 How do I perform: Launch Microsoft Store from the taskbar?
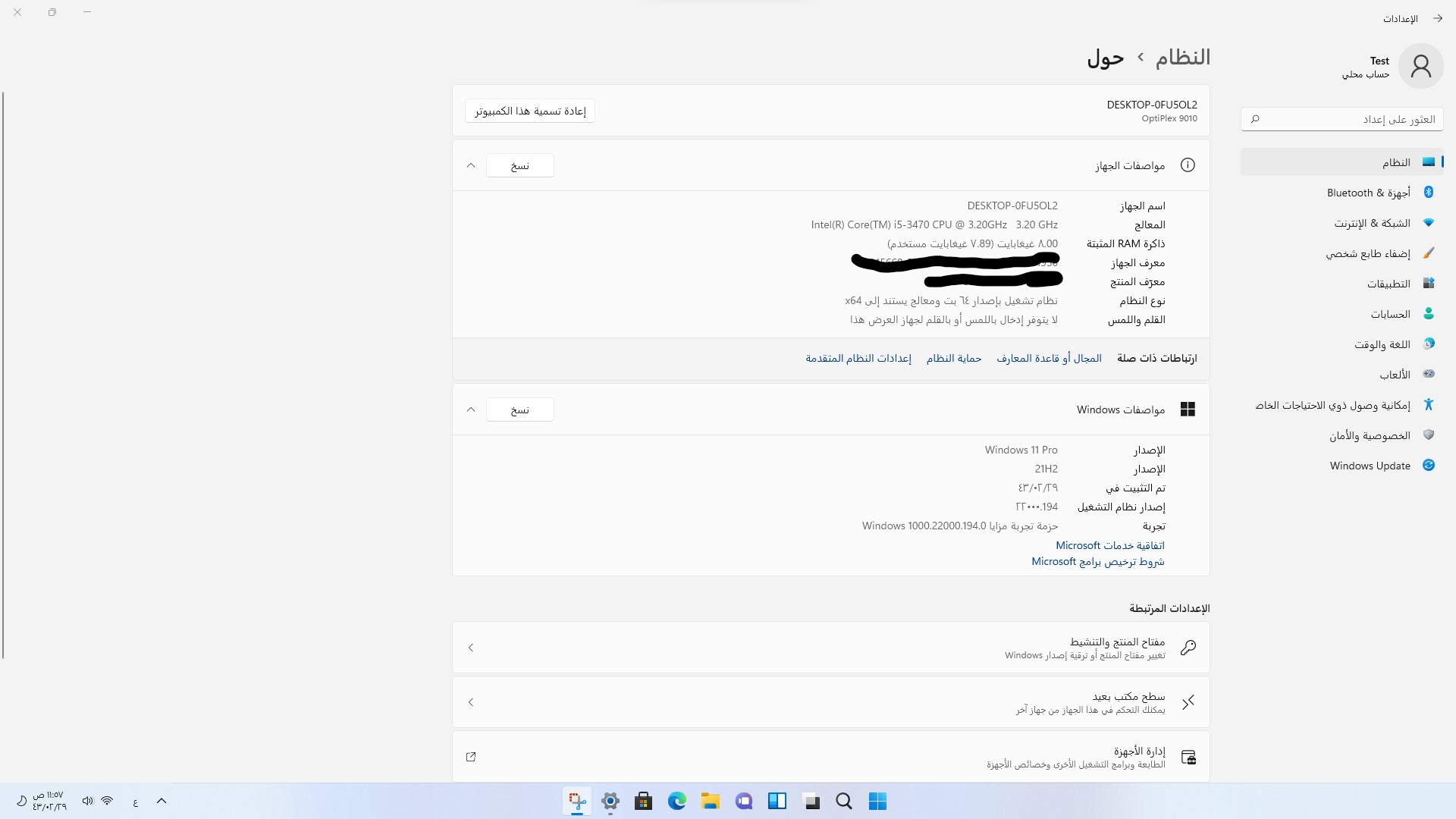(x=643, y=801)
